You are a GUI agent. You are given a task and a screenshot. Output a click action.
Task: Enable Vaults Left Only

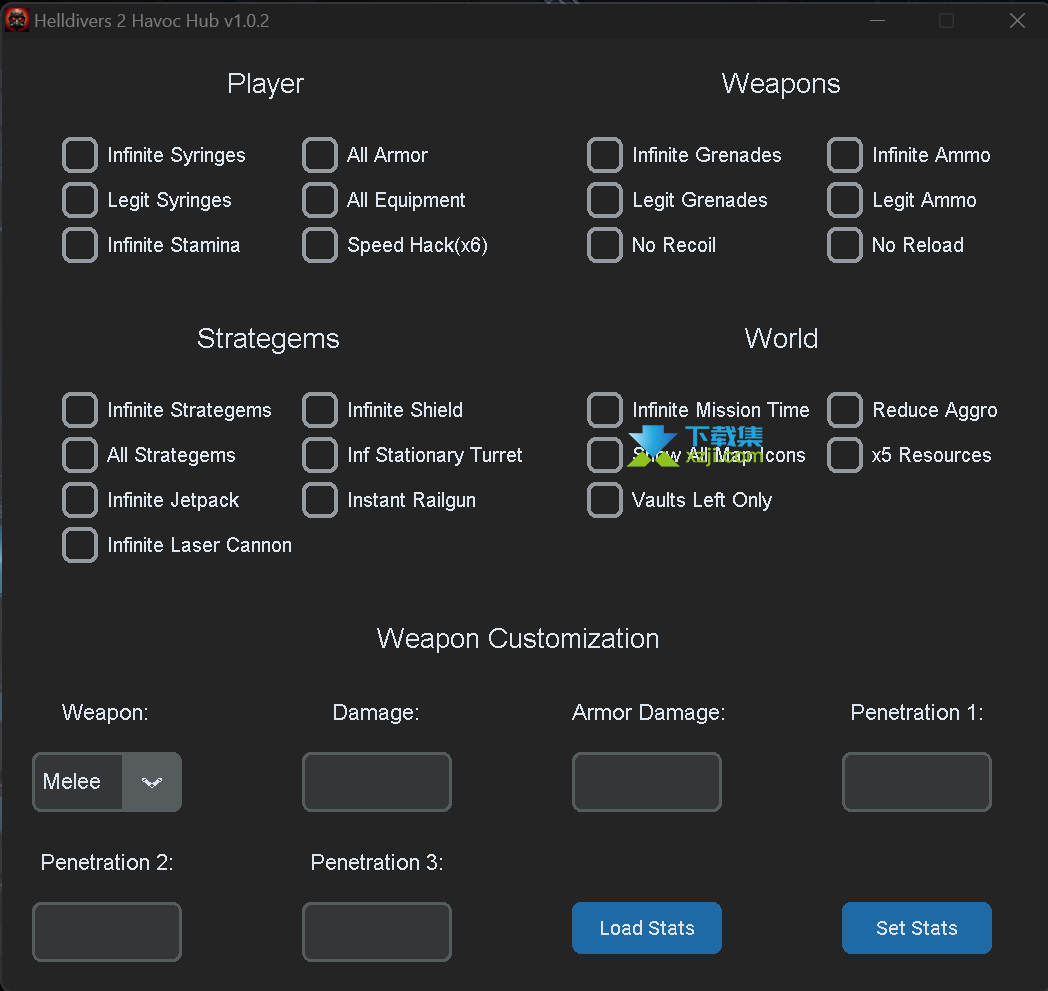tap(605, 500)
